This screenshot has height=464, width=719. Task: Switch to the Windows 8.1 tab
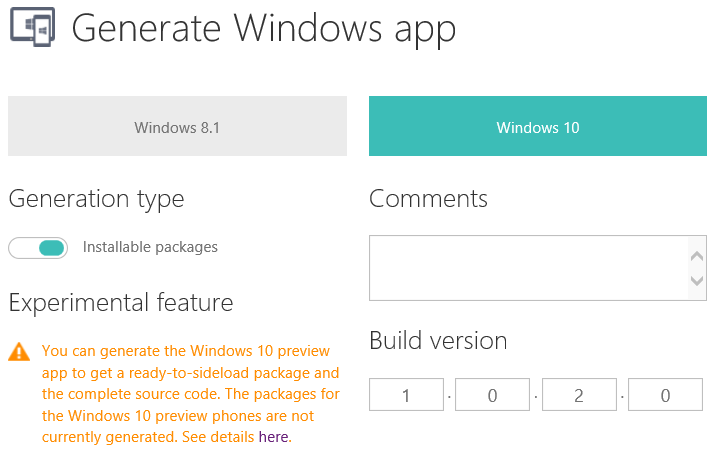177,126
